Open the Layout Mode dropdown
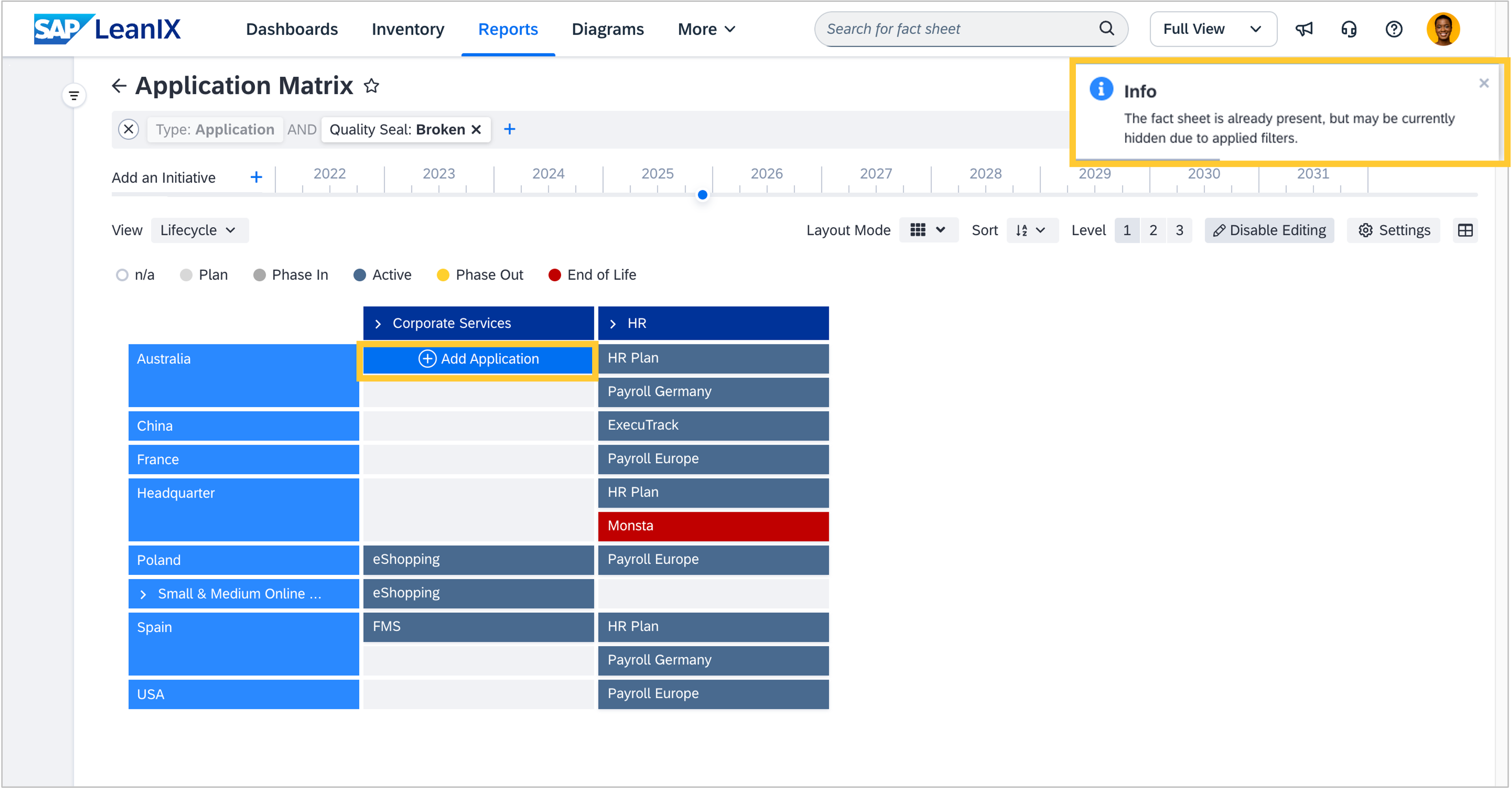The height and width of the screenshot is (788, 1512). [x=928, y=230]
